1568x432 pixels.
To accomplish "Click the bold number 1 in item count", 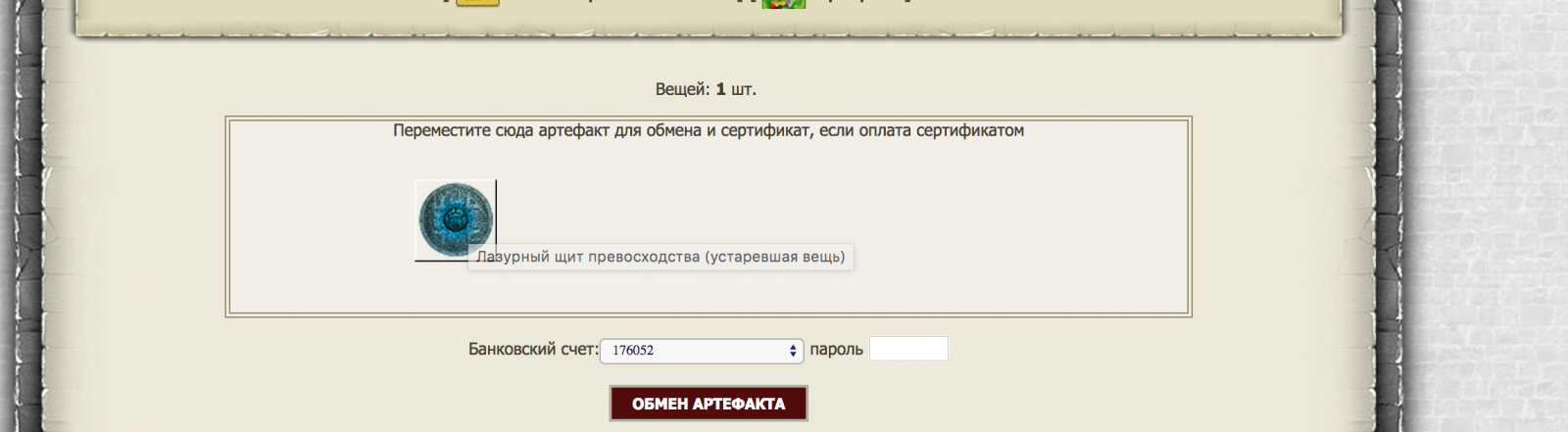I will coord(720,89).
